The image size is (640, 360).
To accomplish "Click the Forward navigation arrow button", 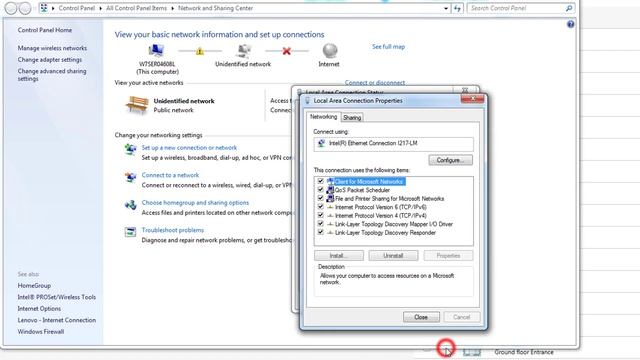I will (x=25, y=8).
